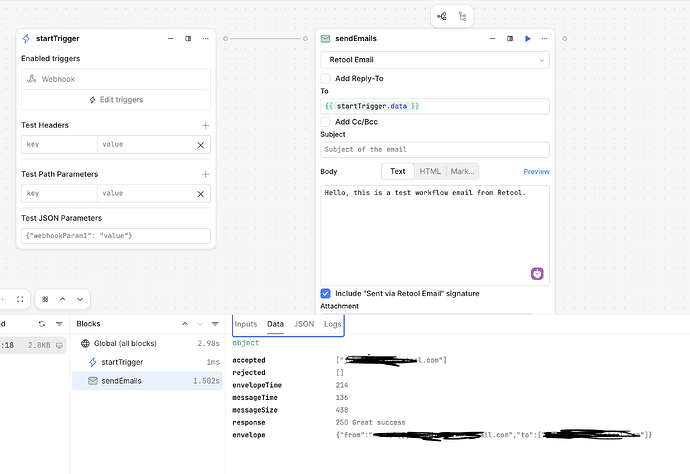Image resolution: width=690 pixels, height=474 pixels.
Task: Click the Subject of the email field
Action: point(434,149)
